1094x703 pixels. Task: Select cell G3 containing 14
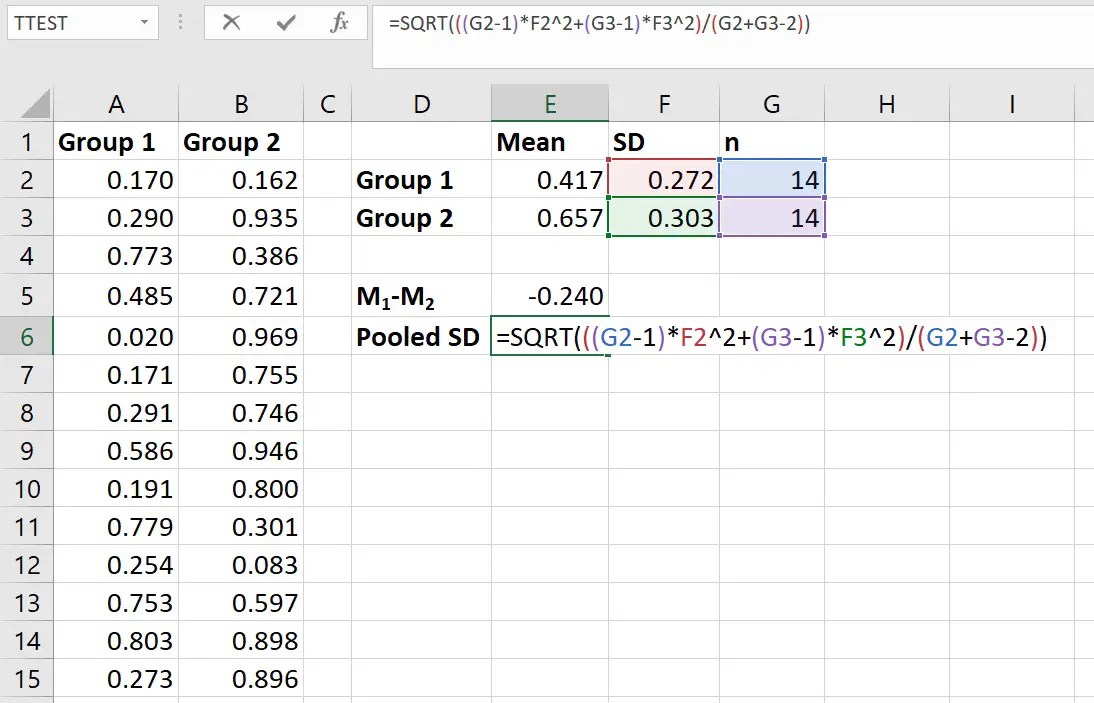pyautogui.click(x=772, y=218)
